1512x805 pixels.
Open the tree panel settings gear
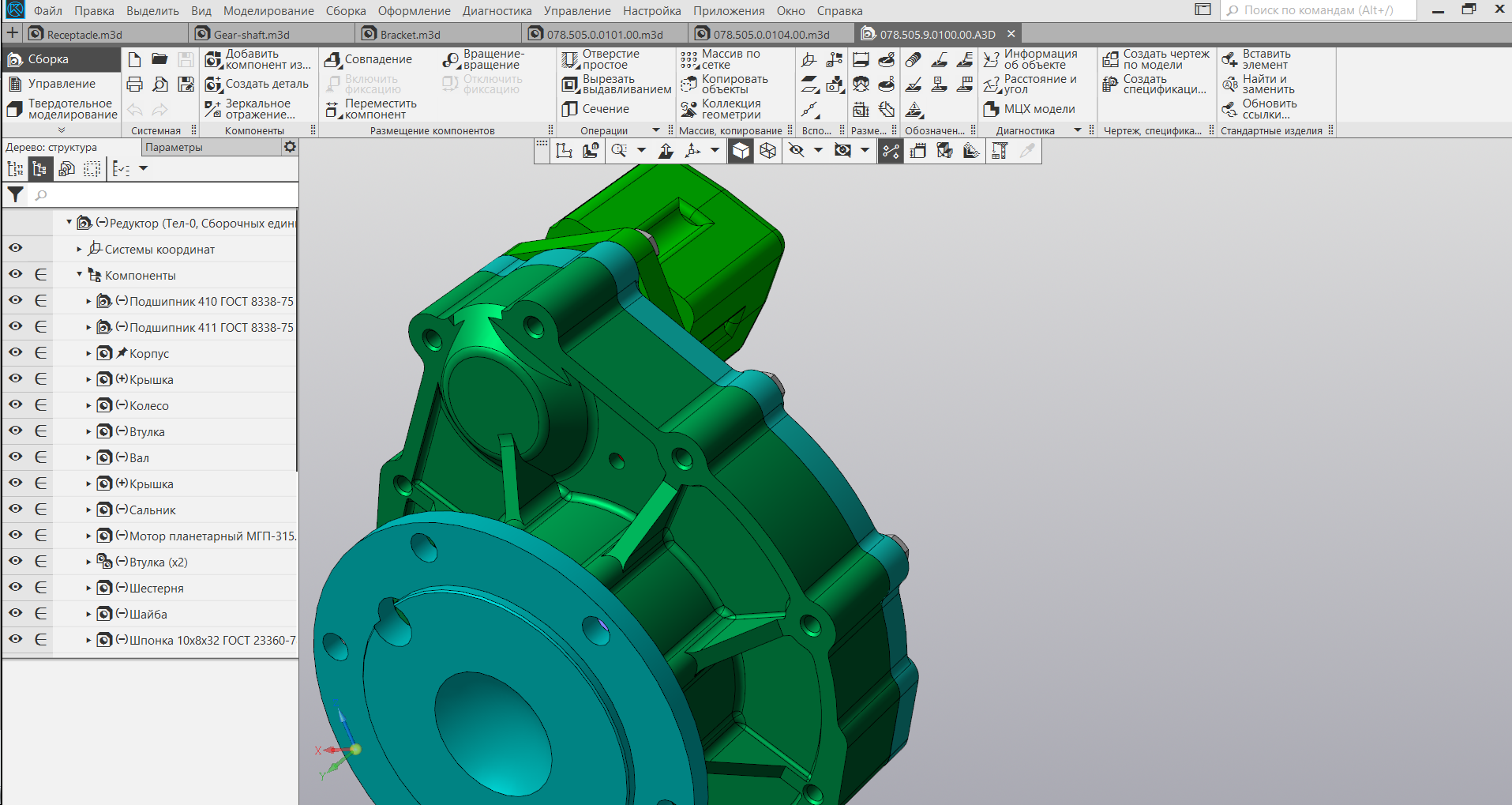tap(290, 147)
